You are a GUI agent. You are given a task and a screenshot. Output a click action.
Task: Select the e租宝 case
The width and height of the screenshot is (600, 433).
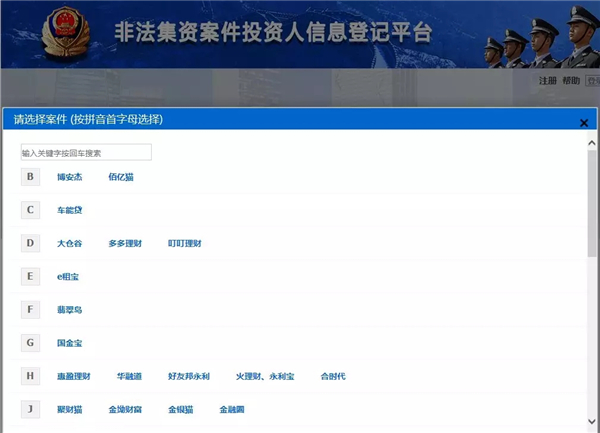[x=69, y=276]
